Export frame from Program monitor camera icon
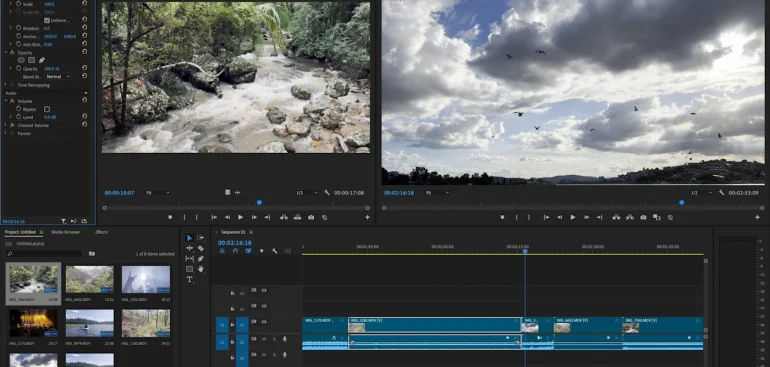This screenshot has width=770, height=367. tap(643, 217)
